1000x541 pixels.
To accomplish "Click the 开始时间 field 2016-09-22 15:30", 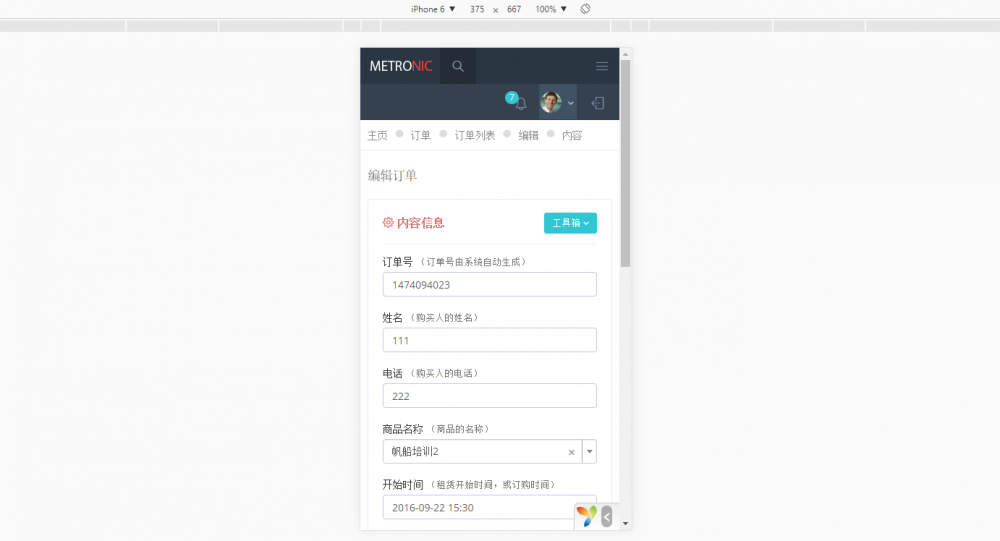I will coord(489,507).
